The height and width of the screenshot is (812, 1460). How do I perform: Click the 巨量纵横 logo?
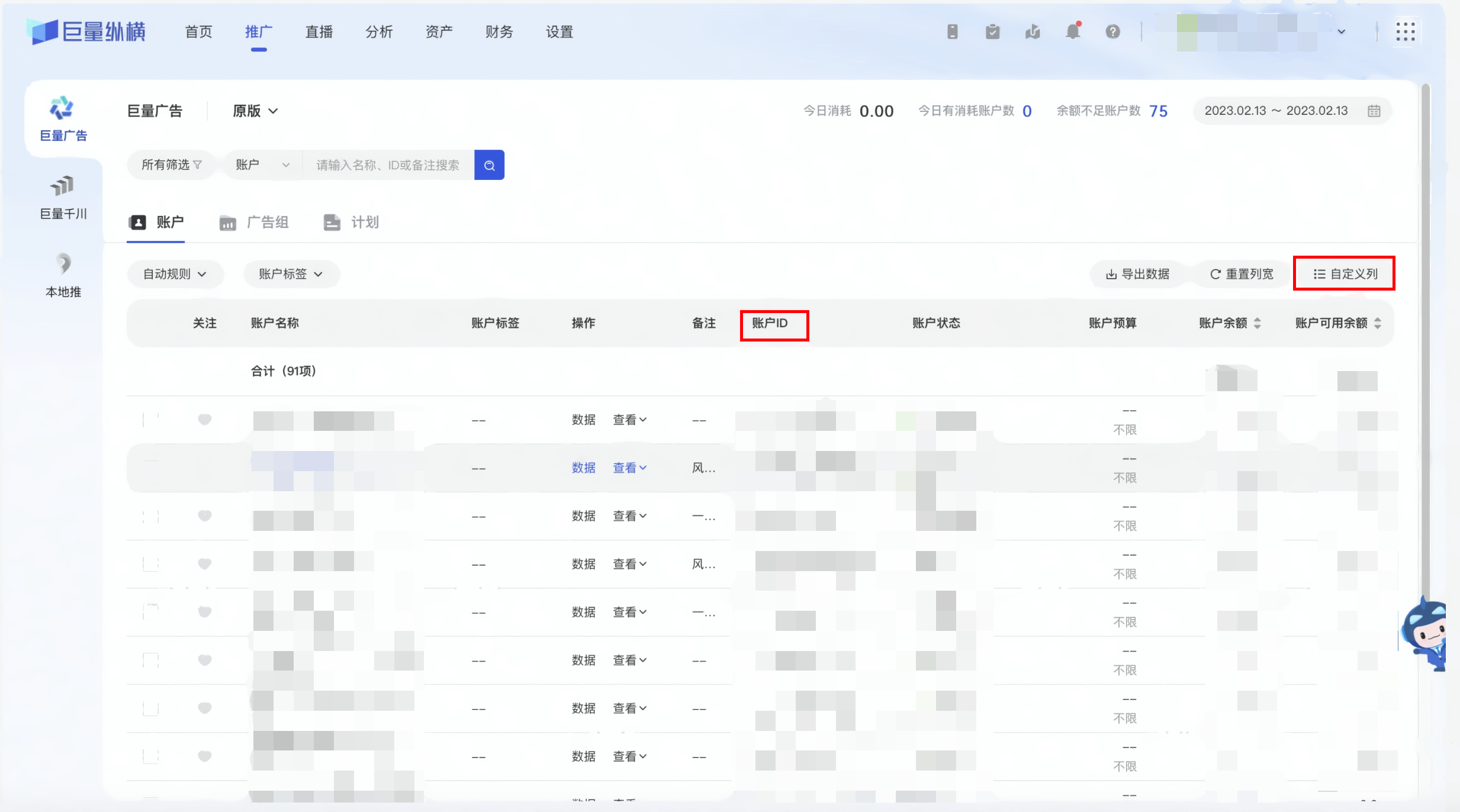click(x=87, y=31)
